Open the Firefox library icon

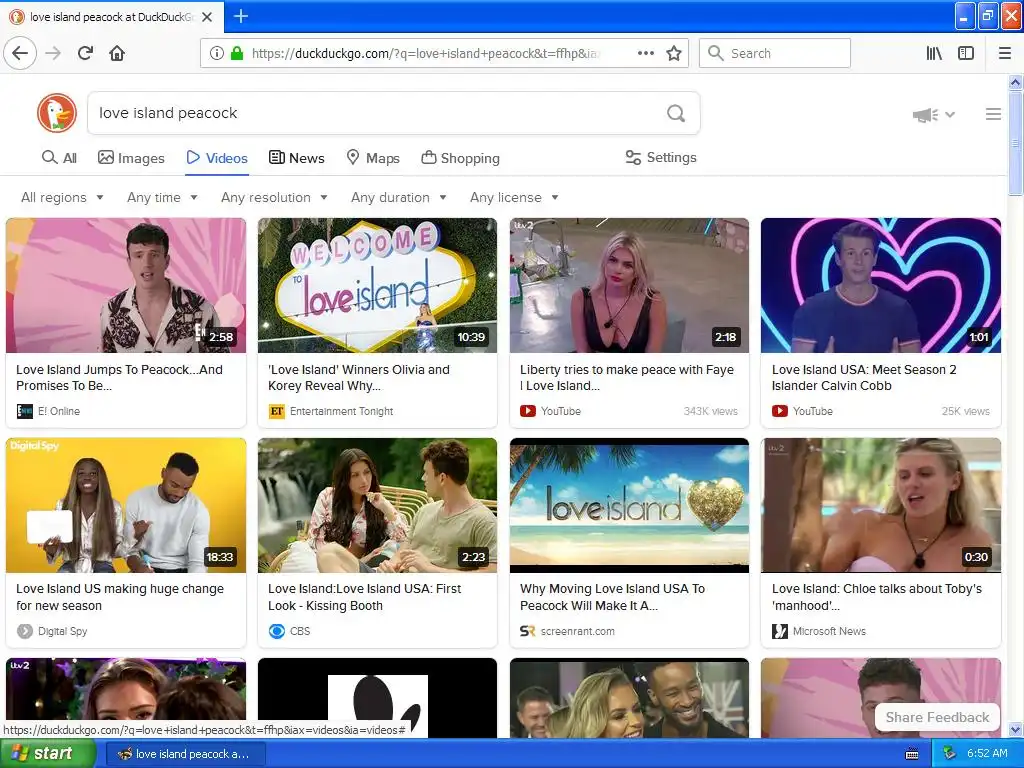pyautogui.click(x=934, y=54)
